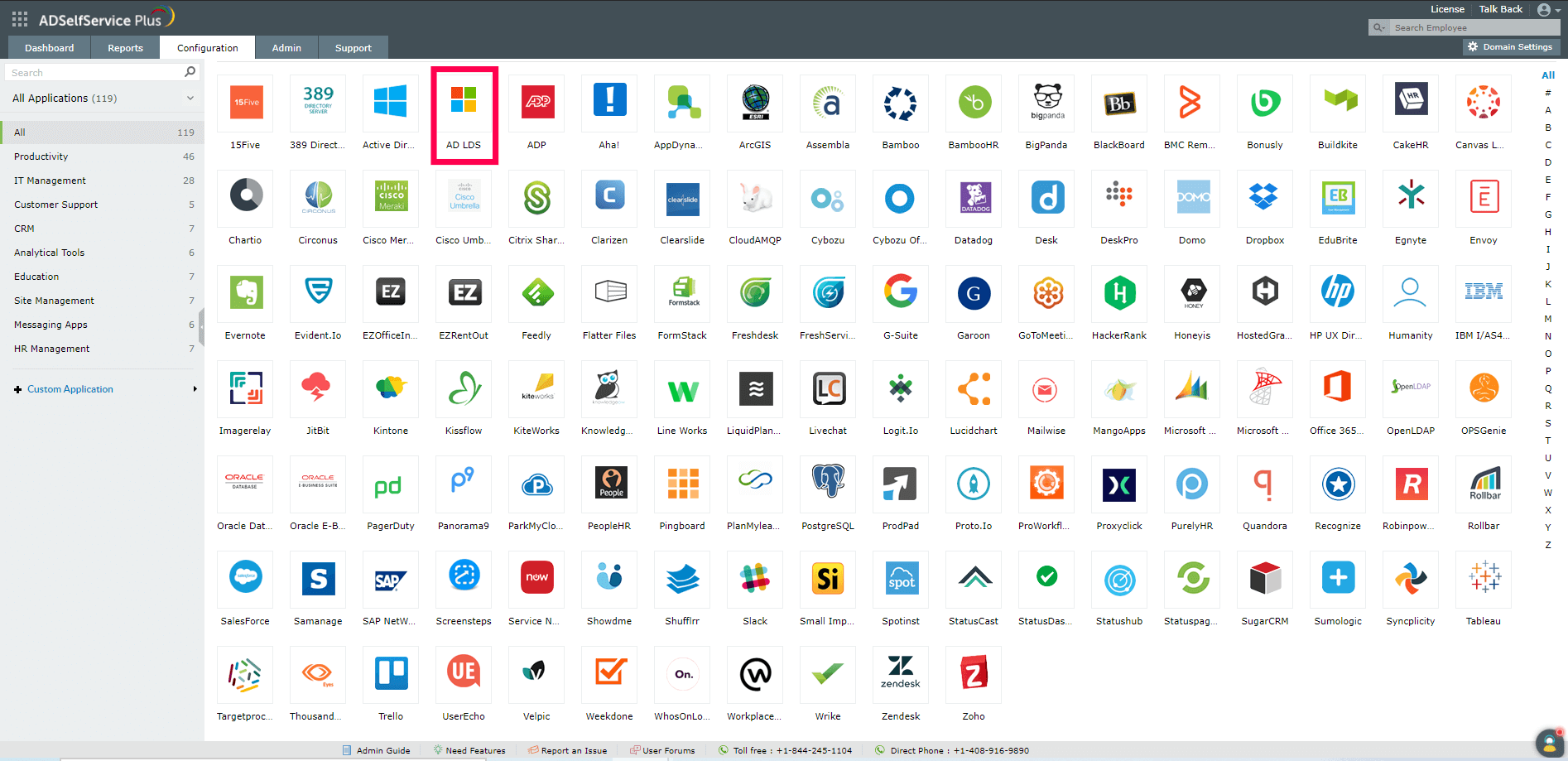Visit the User Forums link
Viewport: 1568px width, 761px height.
[662, 751]
